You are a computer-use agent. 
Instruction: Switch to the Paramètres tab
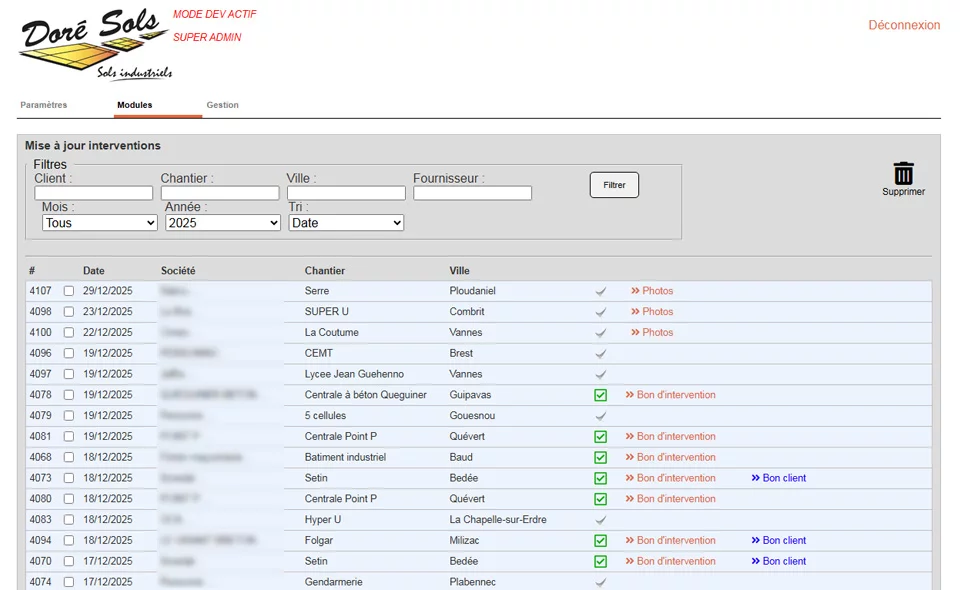[44, 105]
